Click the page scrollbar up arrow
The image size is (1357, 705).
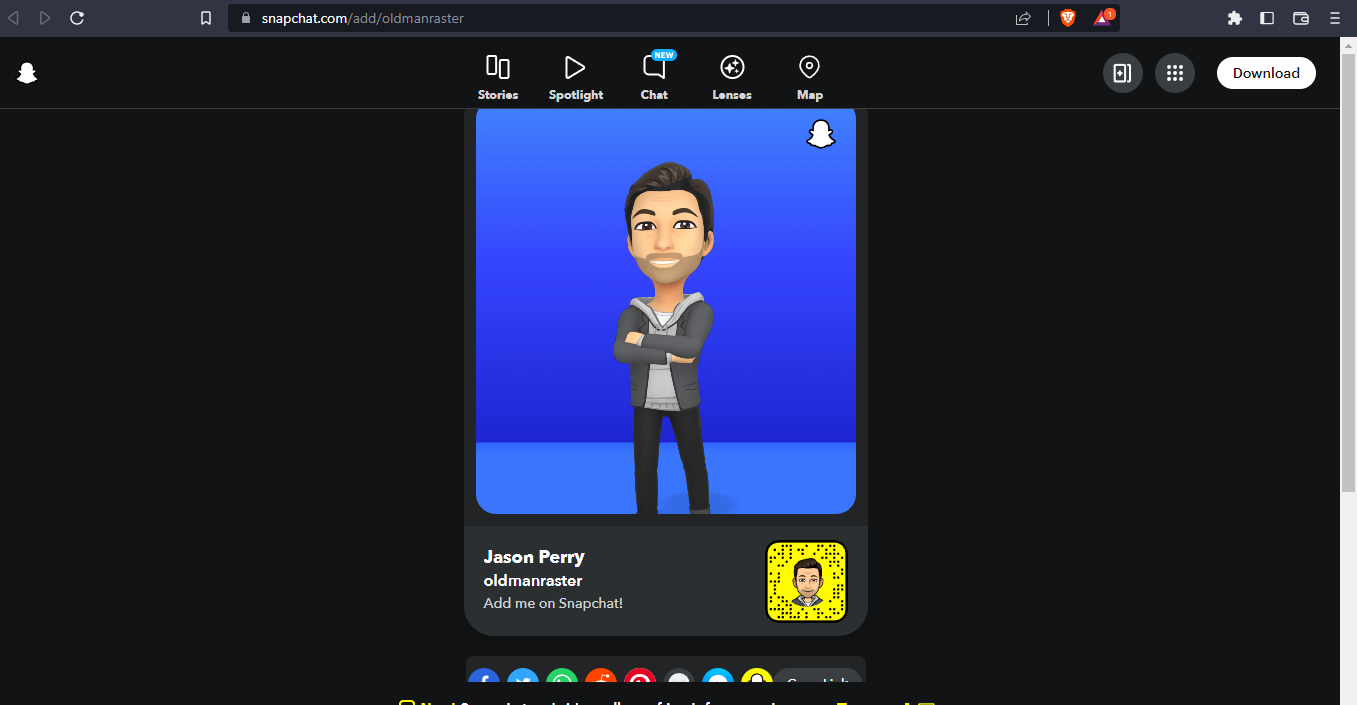pyautogui.click(x=1348, y=45)
